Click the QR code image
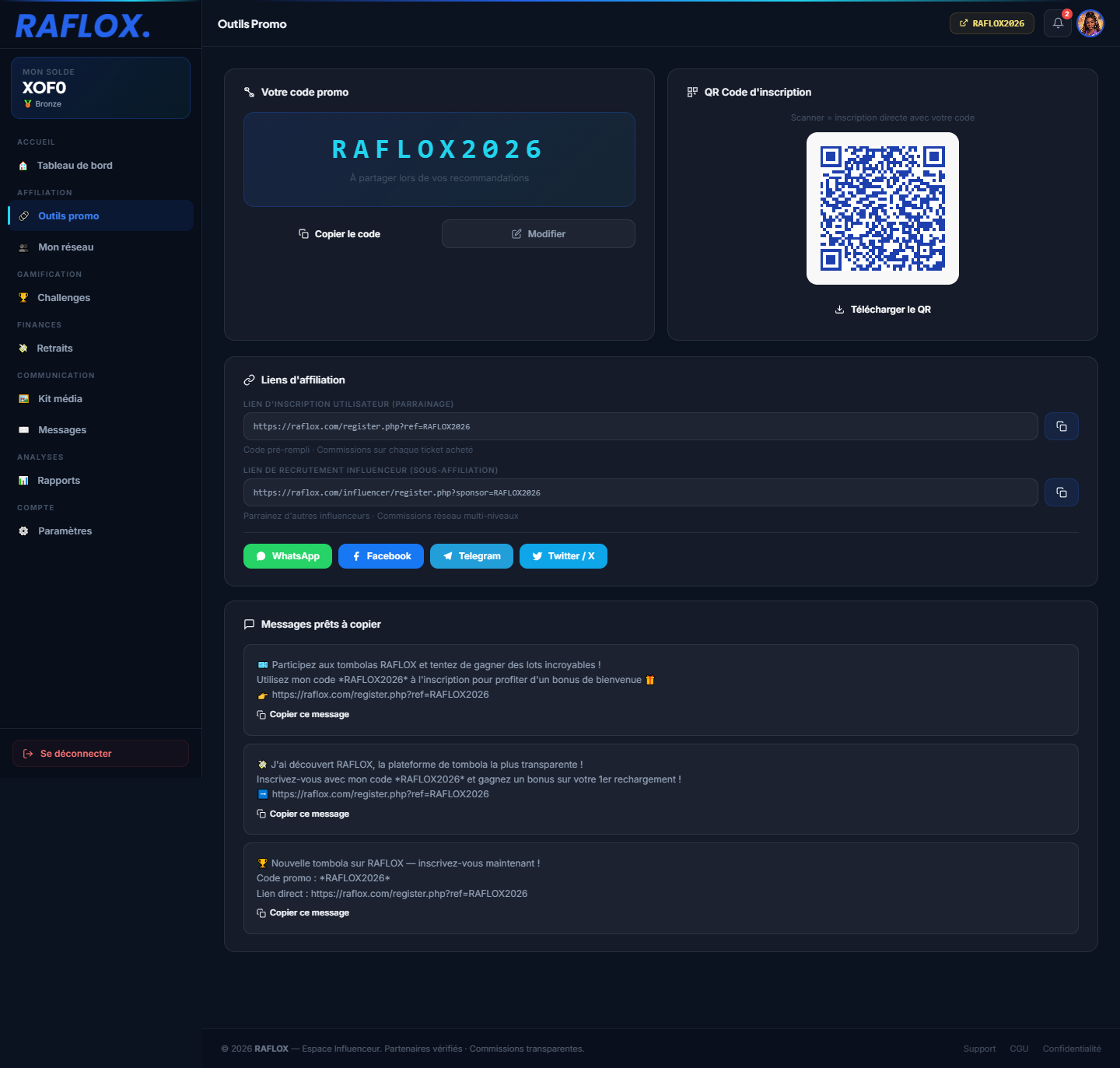1120x1068 pixels. [x=883, y=208]
